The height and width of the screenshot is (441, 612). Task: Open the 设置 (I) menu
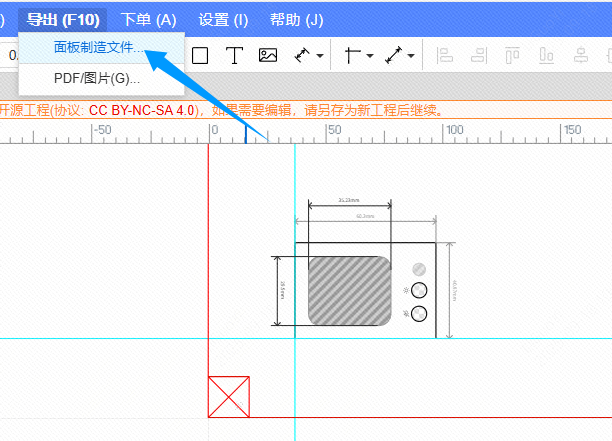coord(223,19)
